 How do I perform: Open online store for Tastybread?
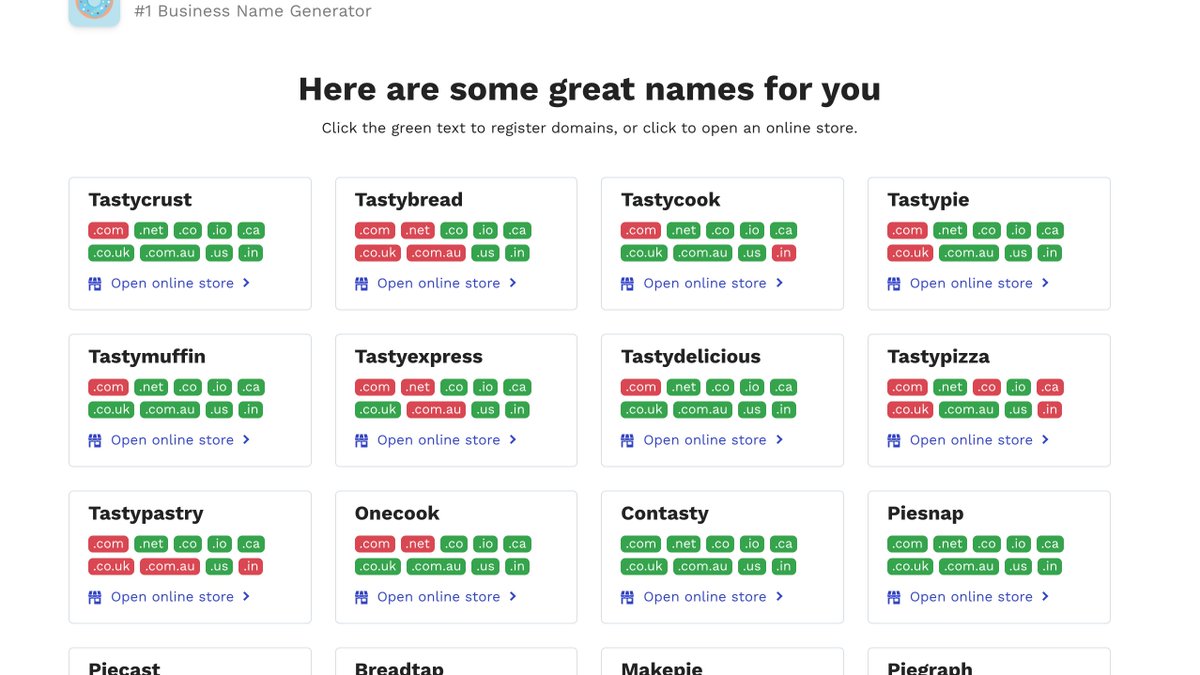click(x=436, y=283)
